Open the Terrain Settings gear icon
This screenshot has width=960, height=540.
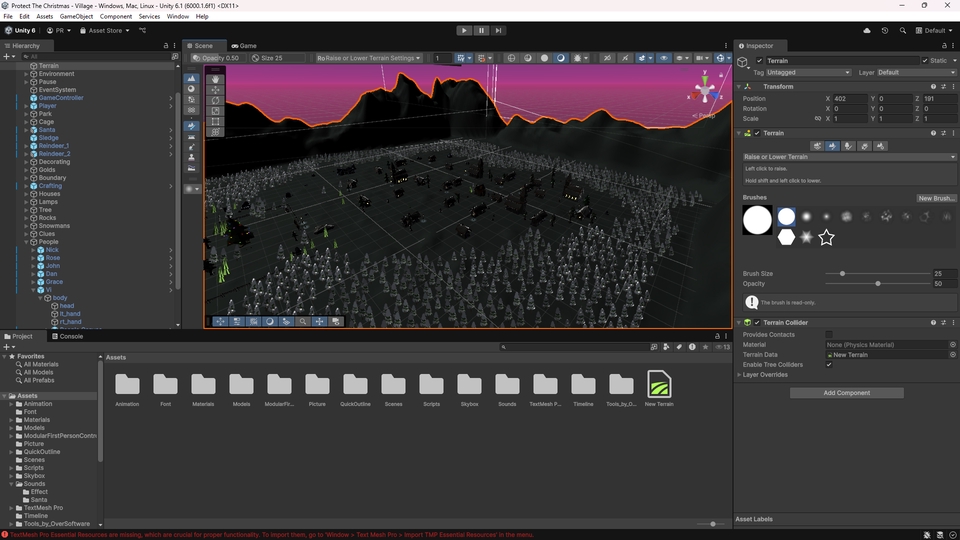pyautogui.click(x=881, y=146)
